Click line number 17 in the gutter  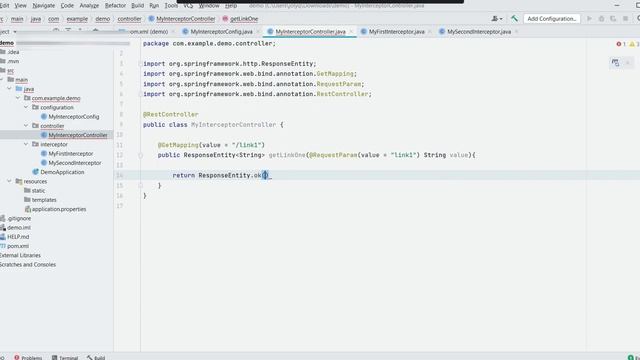(x=120, y=206)
